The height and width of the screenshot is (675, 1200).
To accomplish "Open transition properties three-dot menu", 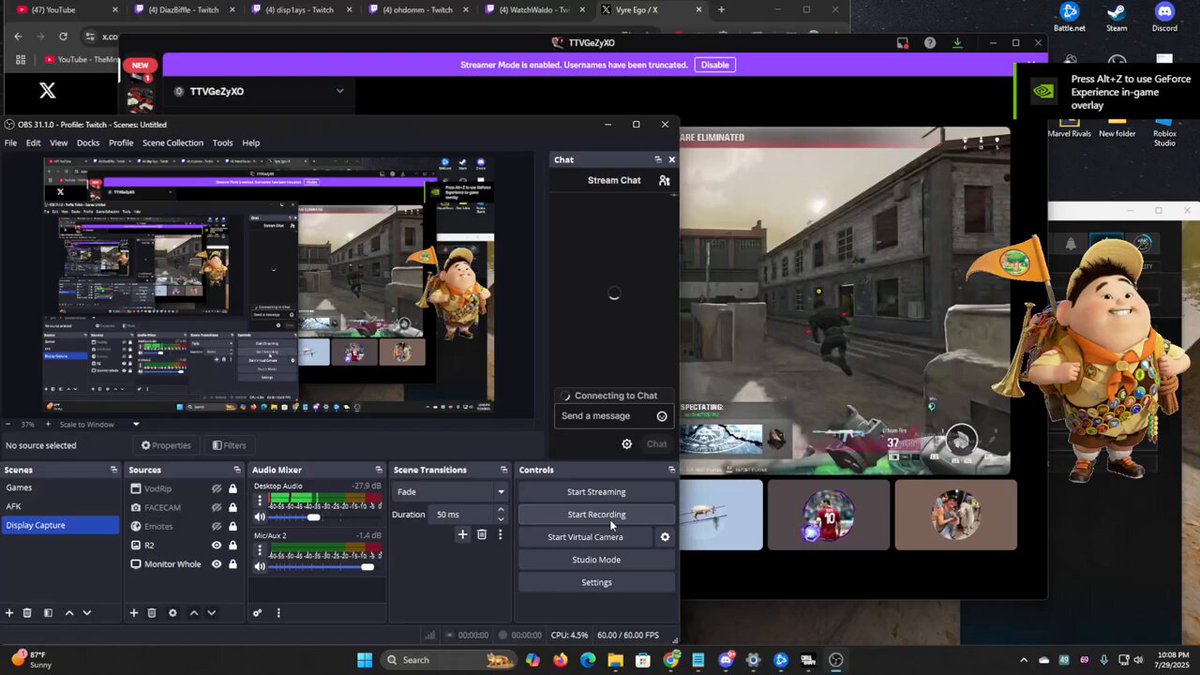I will click(499, 535).
